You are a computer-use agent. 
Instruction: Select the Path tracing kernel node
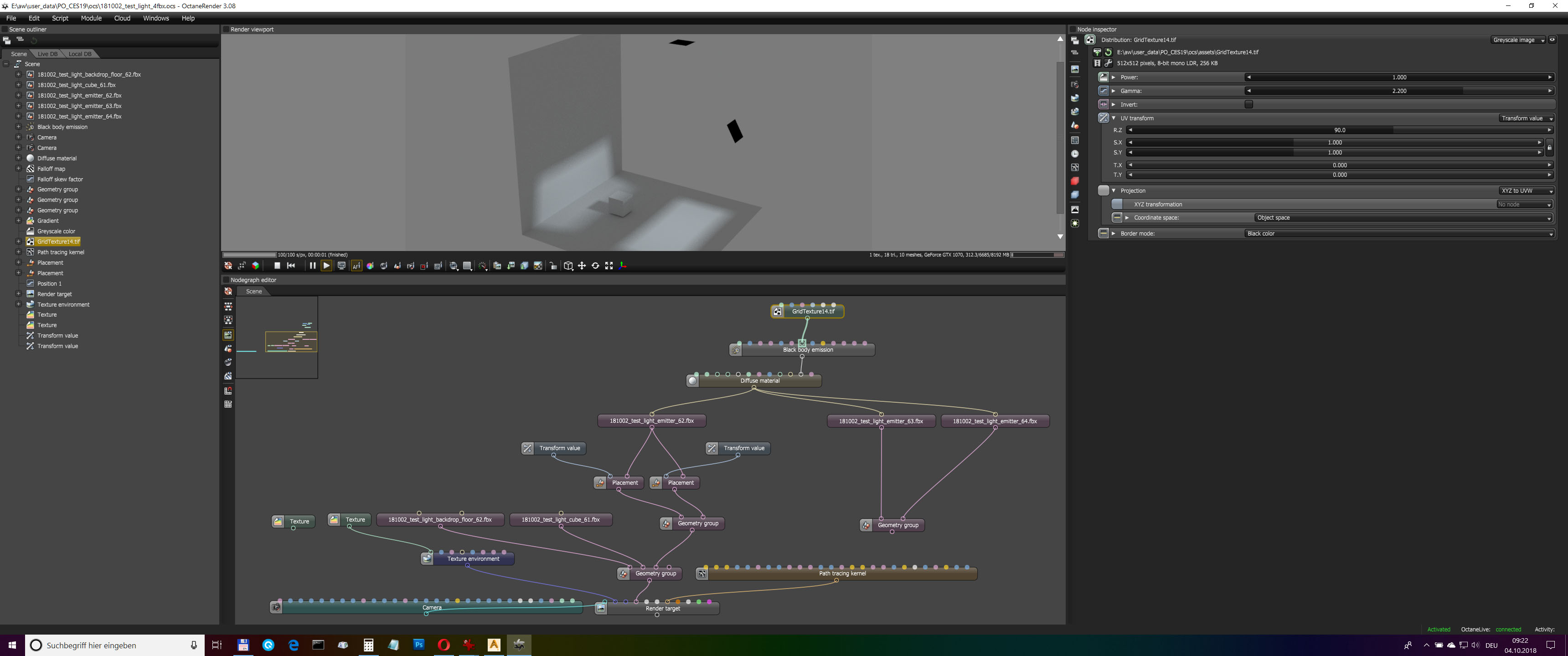click(x=842, y=573)
